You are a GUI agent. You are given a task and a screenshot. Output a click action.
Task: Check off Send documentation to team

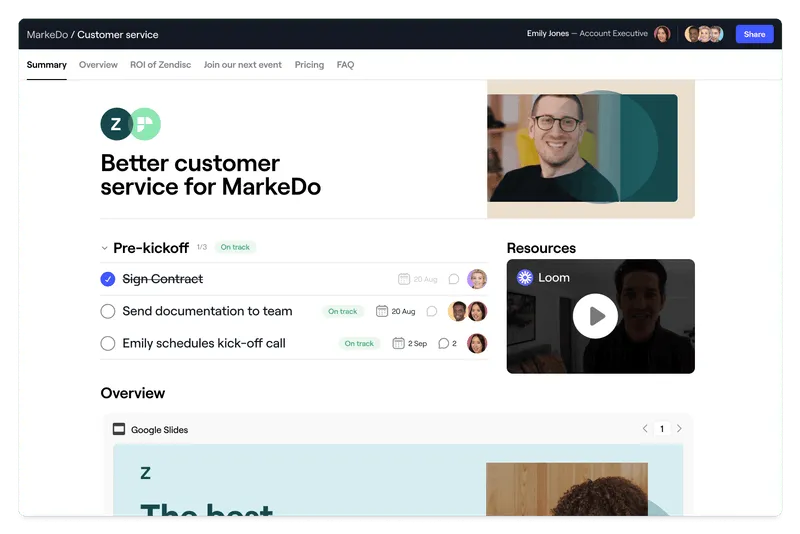pyautogui.click(x=108, y=311)
